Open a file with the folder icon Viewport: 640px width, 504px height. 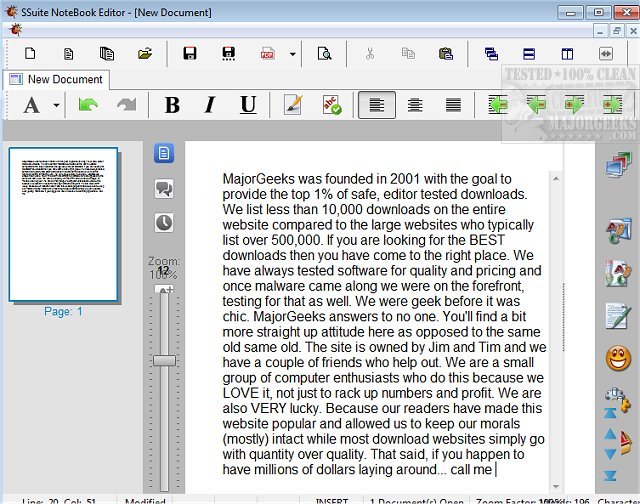point(145,53)
